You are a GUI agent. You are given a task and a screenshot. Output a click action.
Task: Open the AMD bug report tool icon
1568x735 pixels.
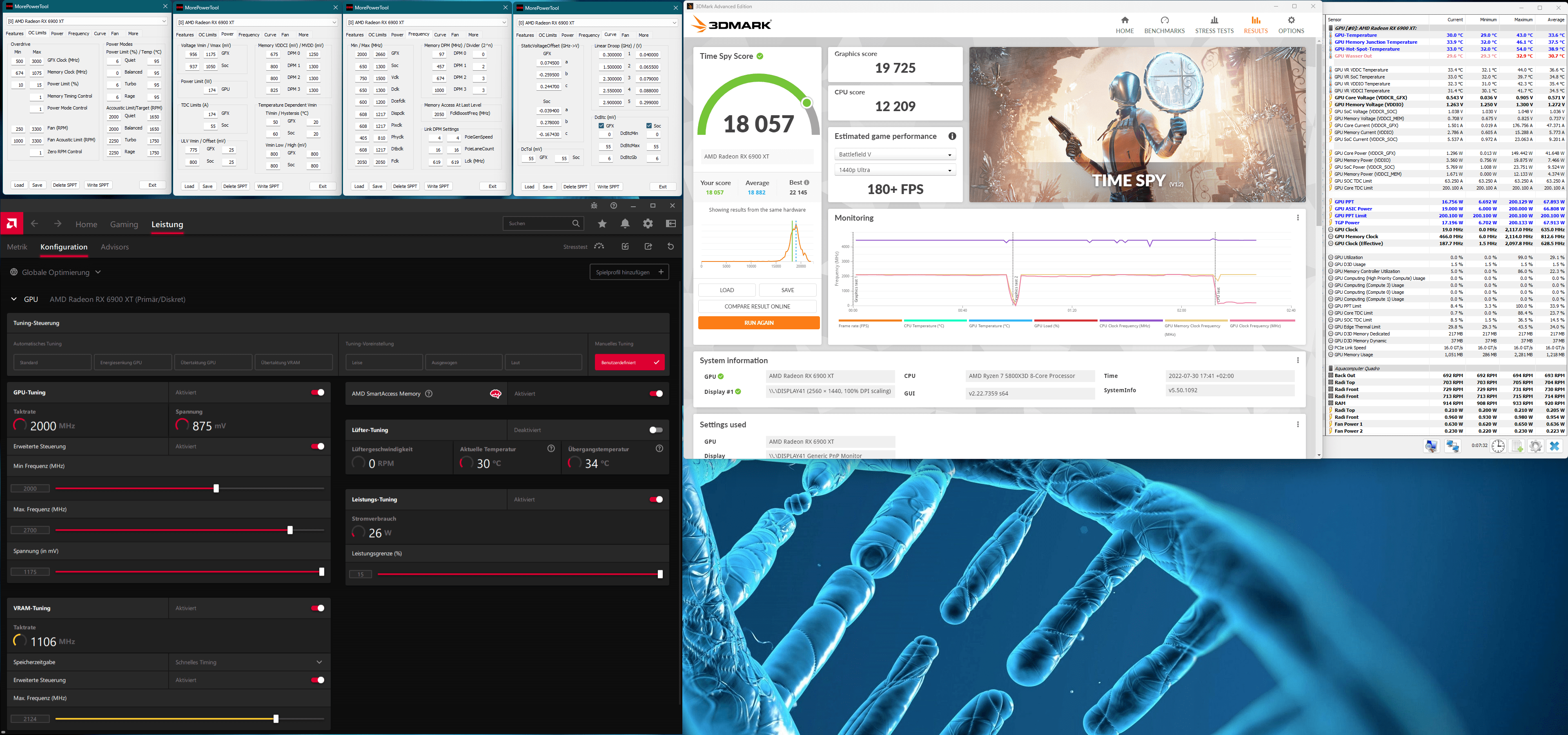point(594,206)
